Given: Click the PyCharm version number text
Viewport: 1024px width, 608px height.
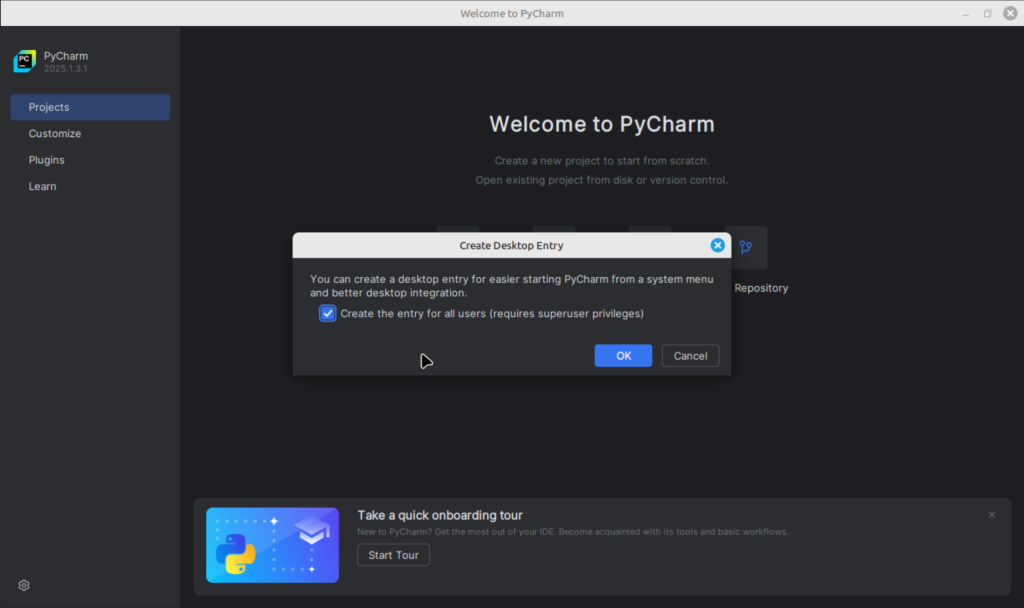Looking at the screenshot, I should click(x=65, y=69).
